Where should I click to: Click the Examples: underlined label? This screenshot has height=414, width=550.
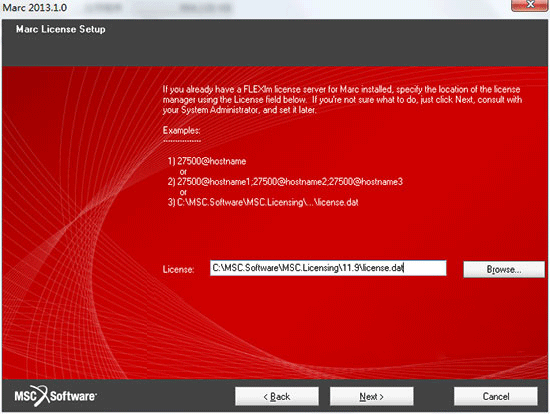tap(181, 131)
